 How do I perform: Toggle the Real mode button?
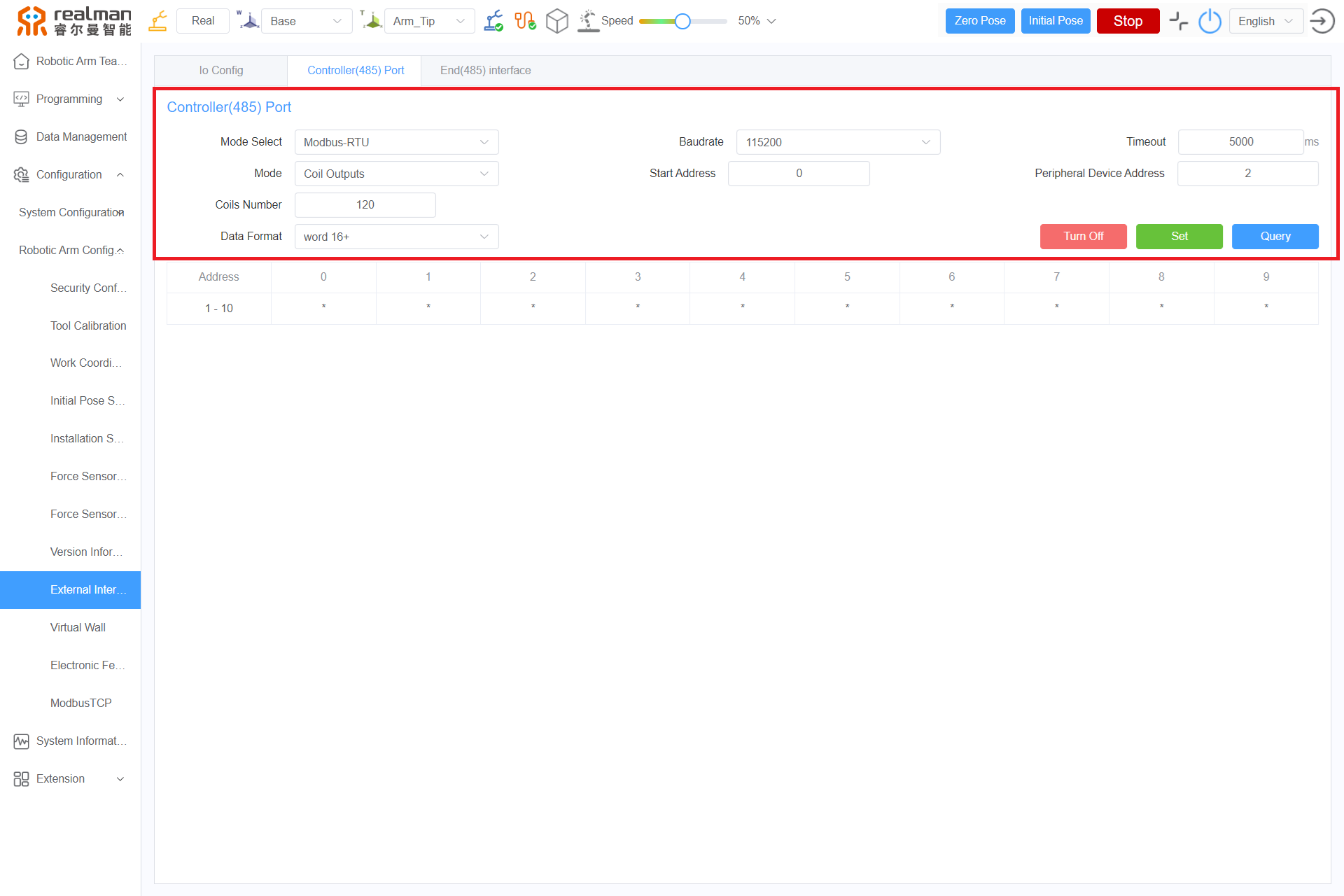tap(203, 21)
